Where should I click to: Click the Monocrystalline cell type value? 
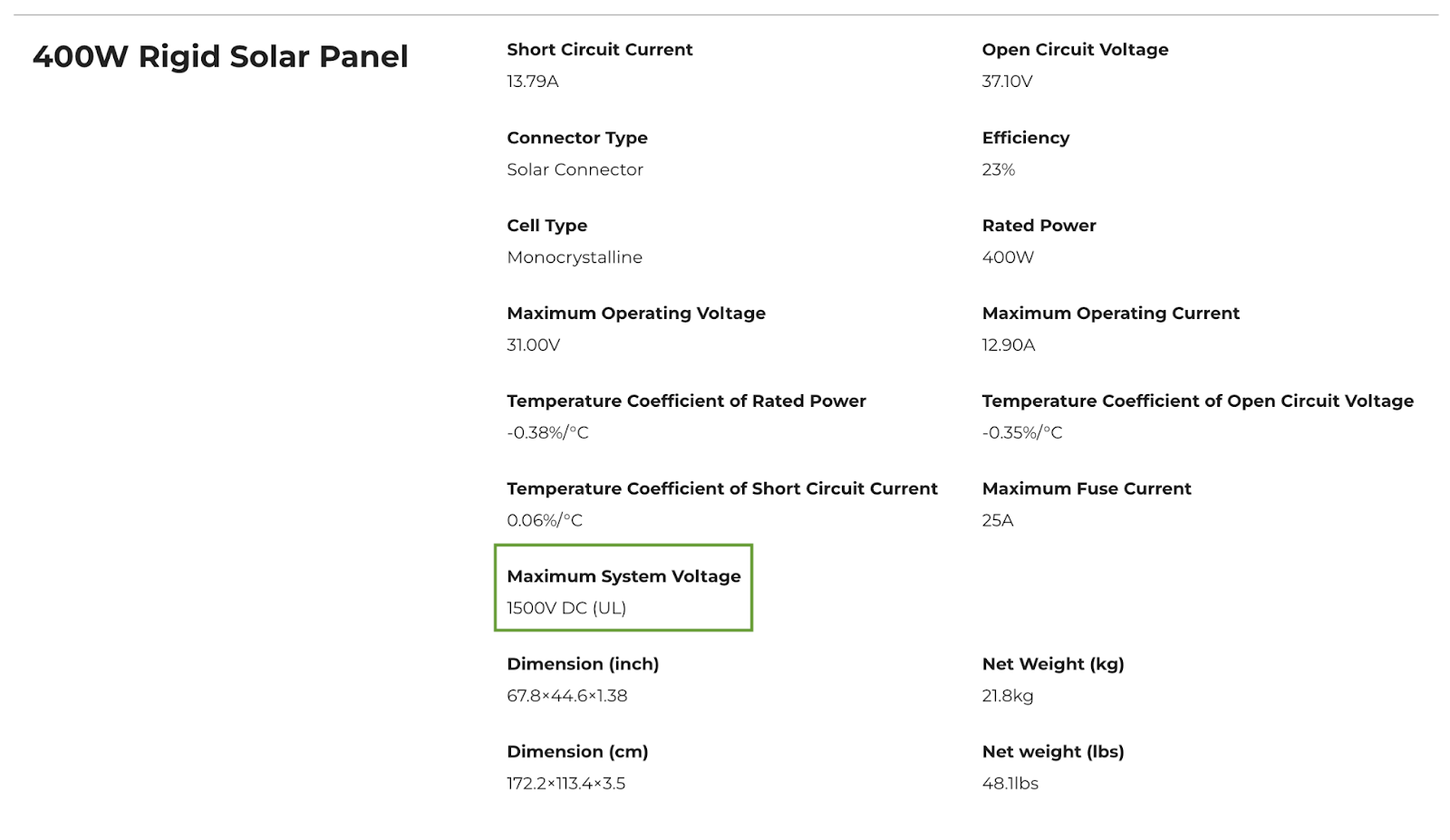575,257
